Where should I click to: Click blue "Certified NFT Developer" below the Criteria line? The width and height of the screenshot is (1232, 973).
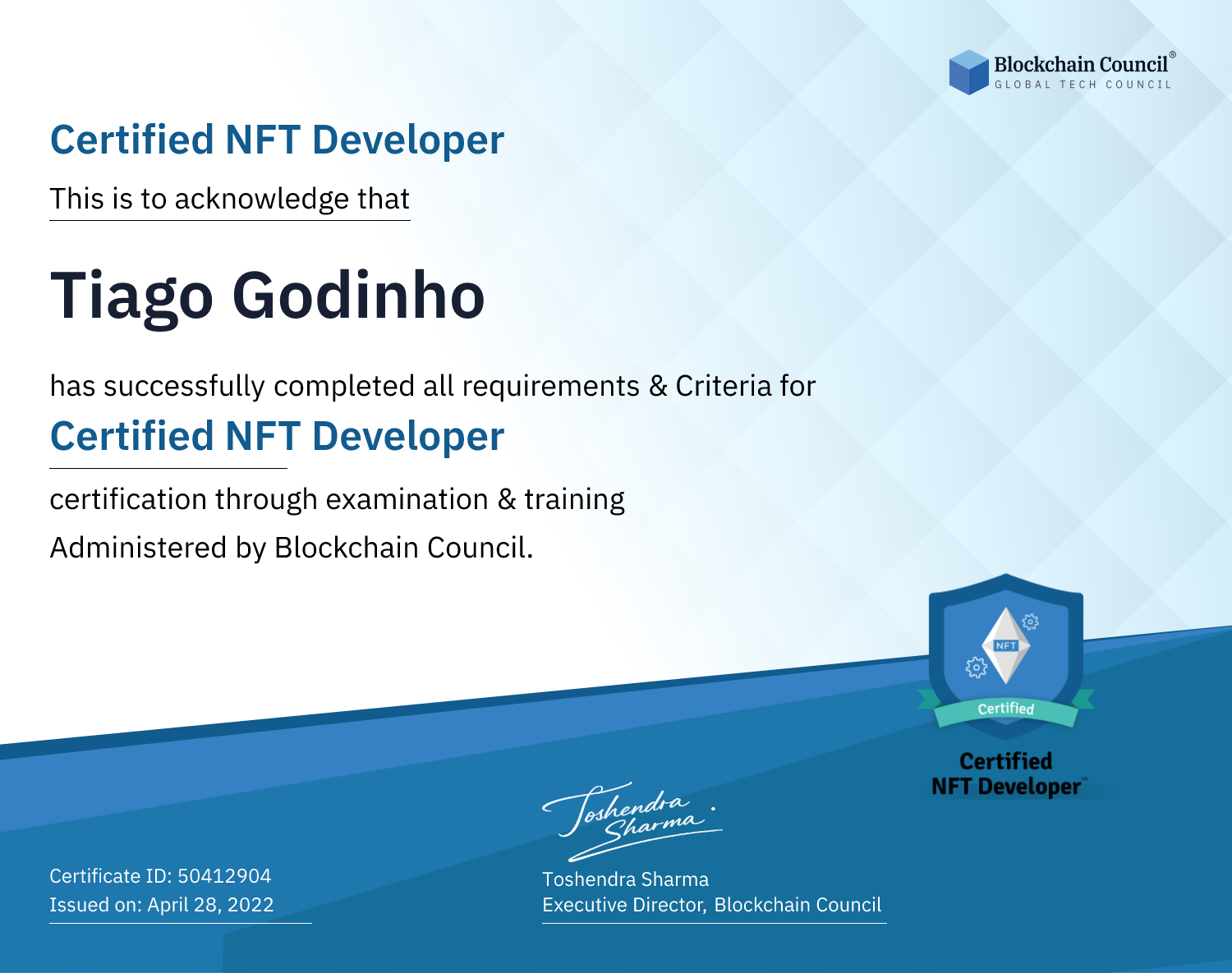277,436
